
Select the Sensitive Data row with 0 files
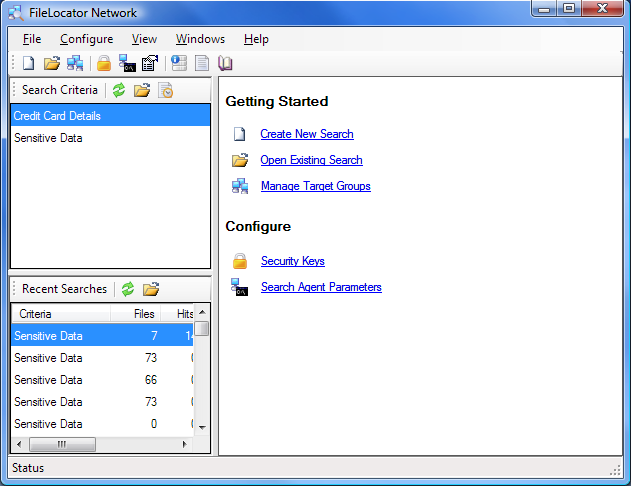point(103,424)
